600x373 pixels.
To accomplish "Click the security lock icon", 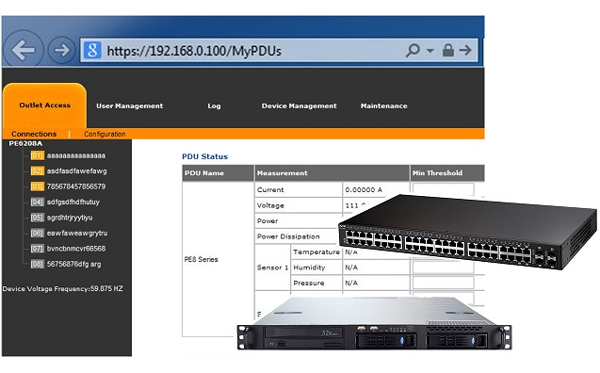I will (448, 50).
